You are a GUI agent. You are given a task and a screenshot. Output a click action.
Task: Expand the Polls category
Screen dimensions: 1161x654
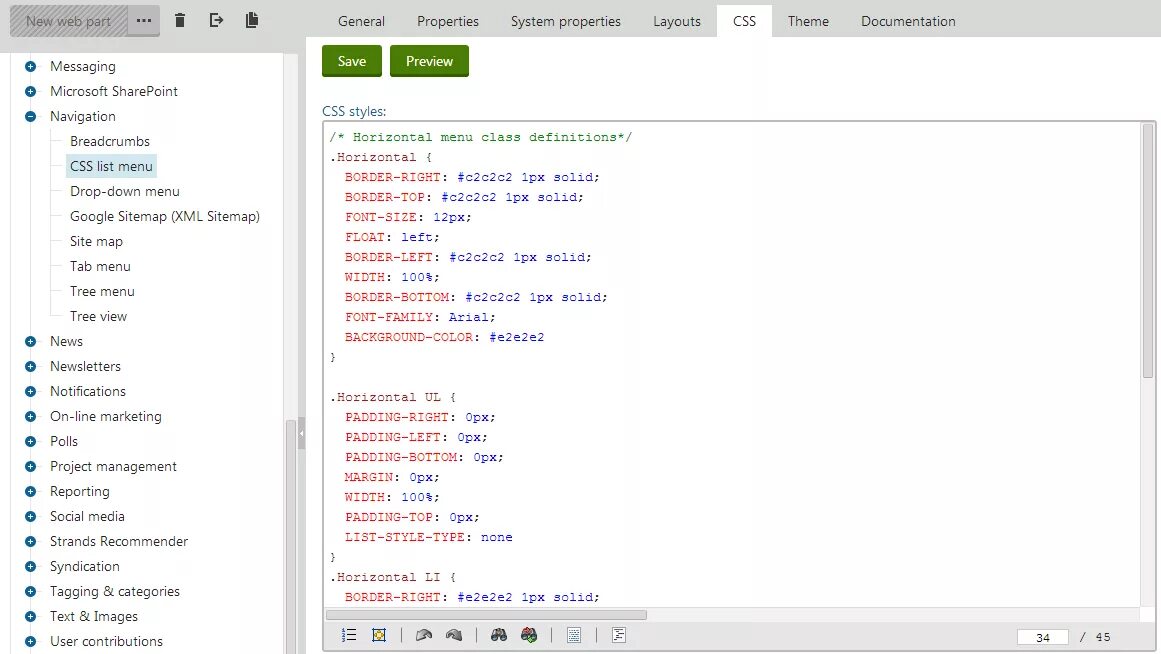30,441
